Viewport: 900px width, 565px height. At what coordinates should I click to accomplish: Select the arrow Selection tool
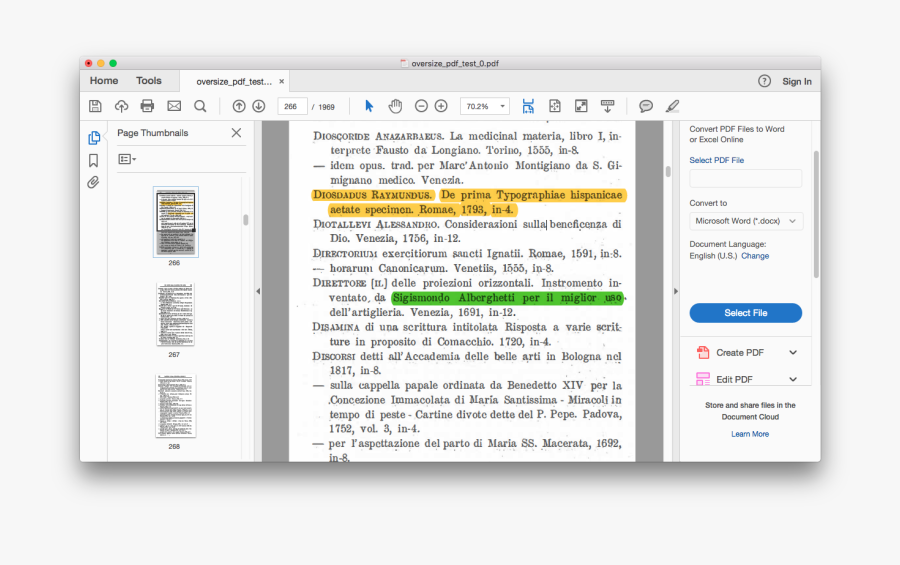coord(369,106)
